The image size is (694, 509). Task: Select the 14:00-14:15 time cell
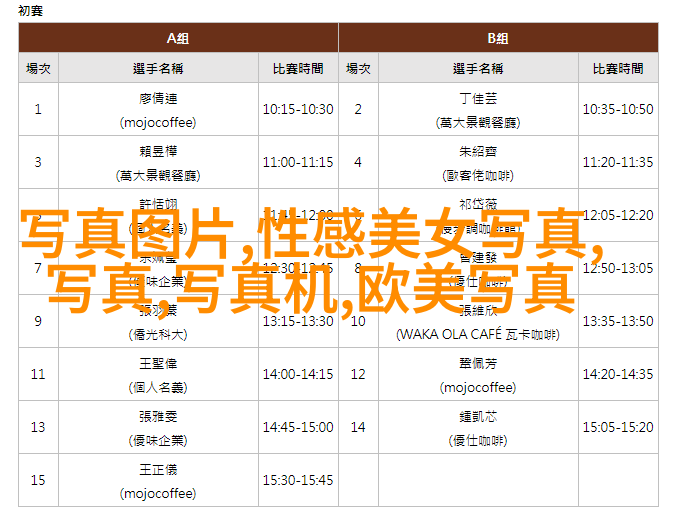(298, 374)
